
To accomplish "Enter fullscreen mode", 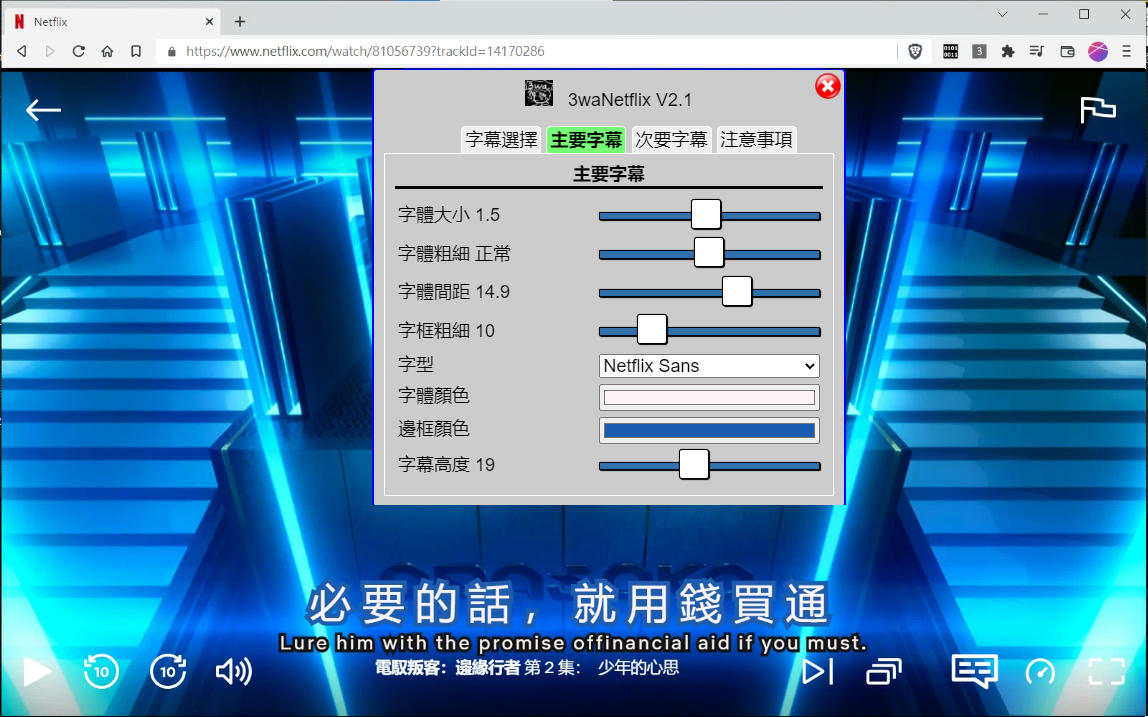I will (x=1106, y=671).
